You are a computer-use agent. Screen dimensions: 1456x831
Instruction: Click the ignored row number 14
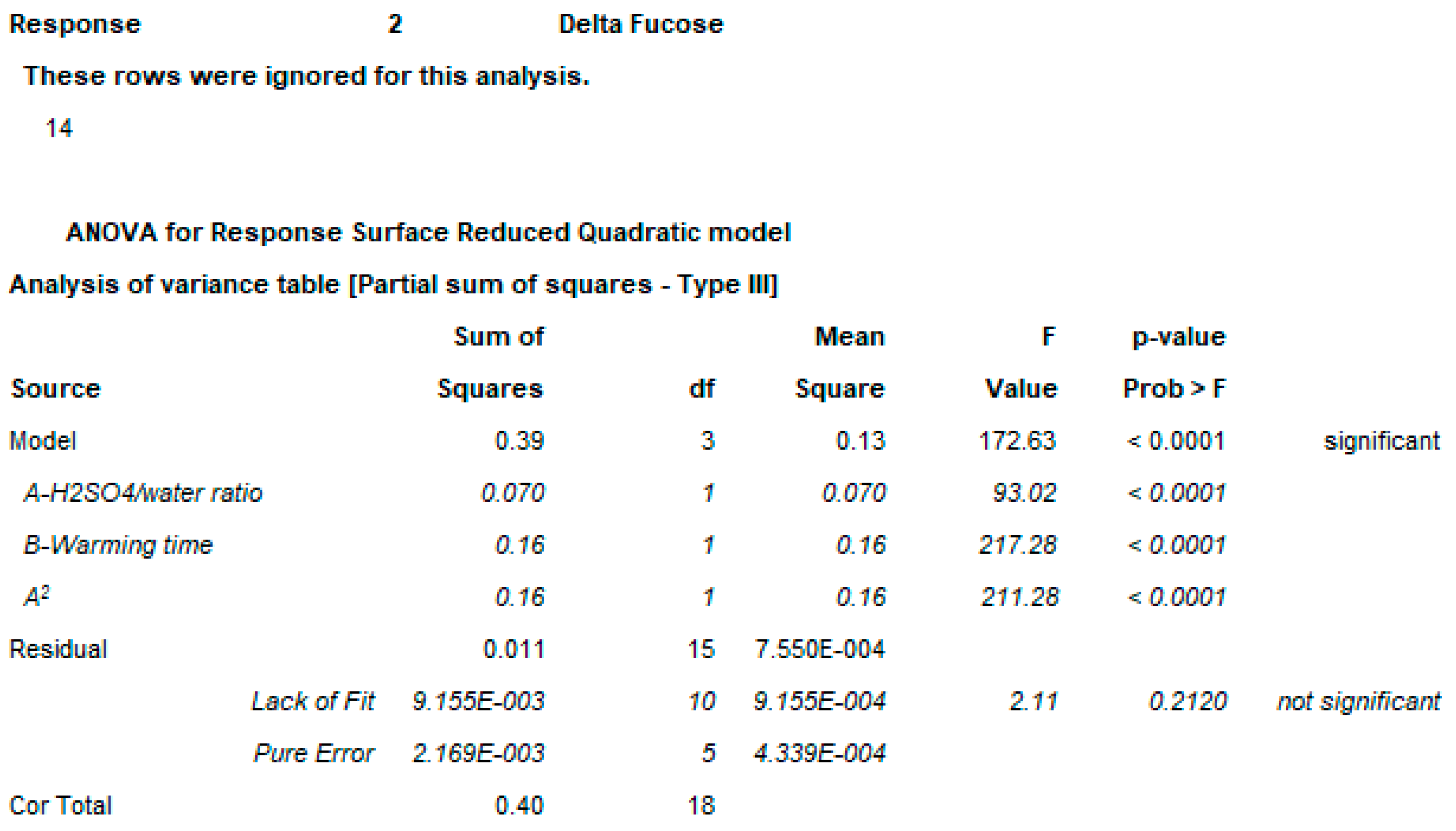coord(59,128)
